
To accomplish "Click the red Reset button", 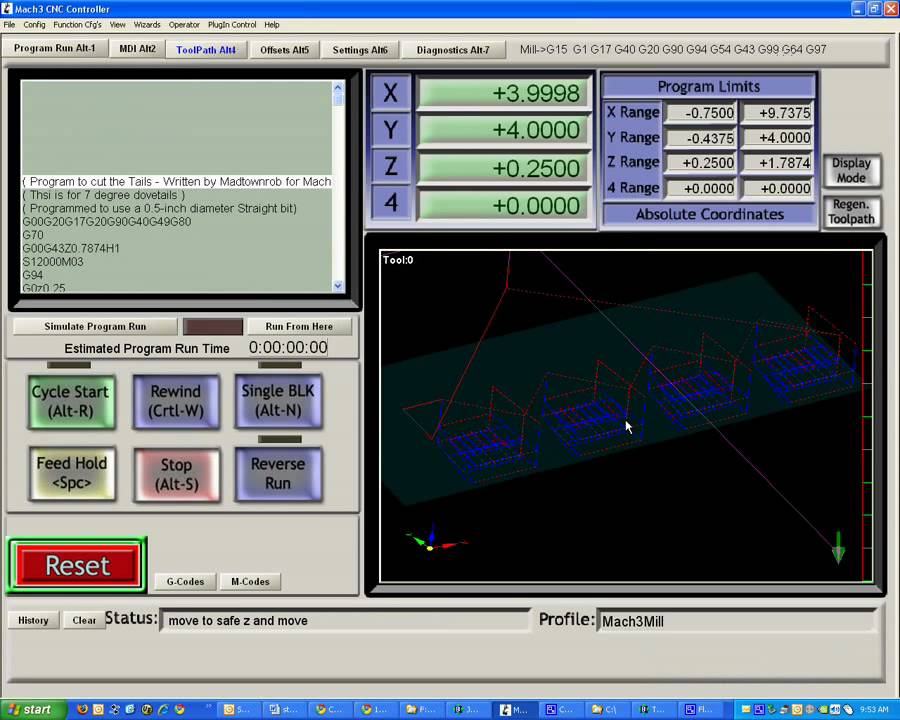I will pos(77,566).
